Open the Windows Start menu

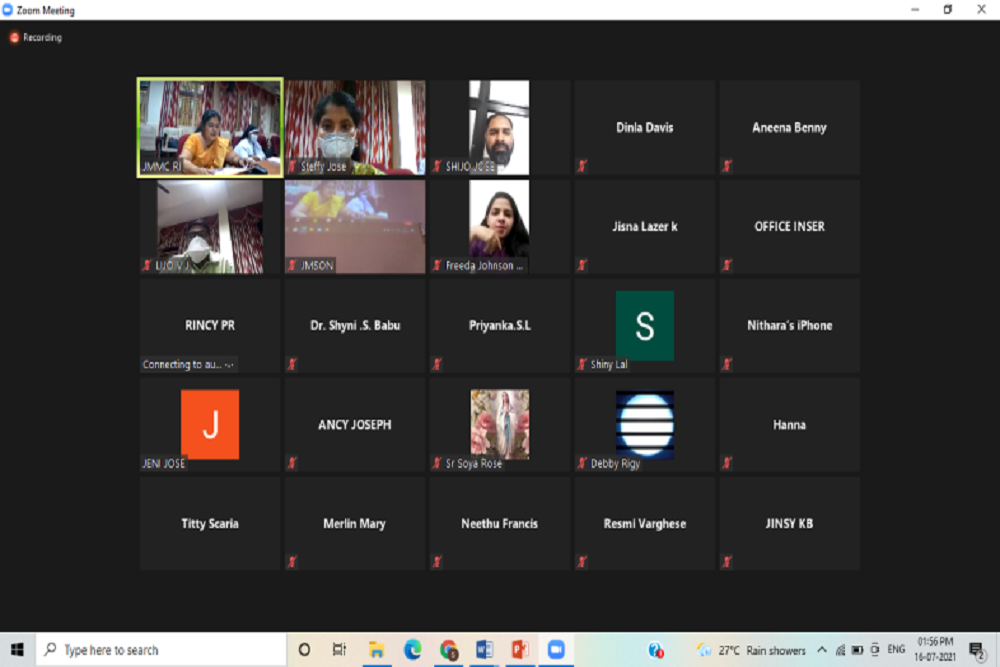pos(17,650)
